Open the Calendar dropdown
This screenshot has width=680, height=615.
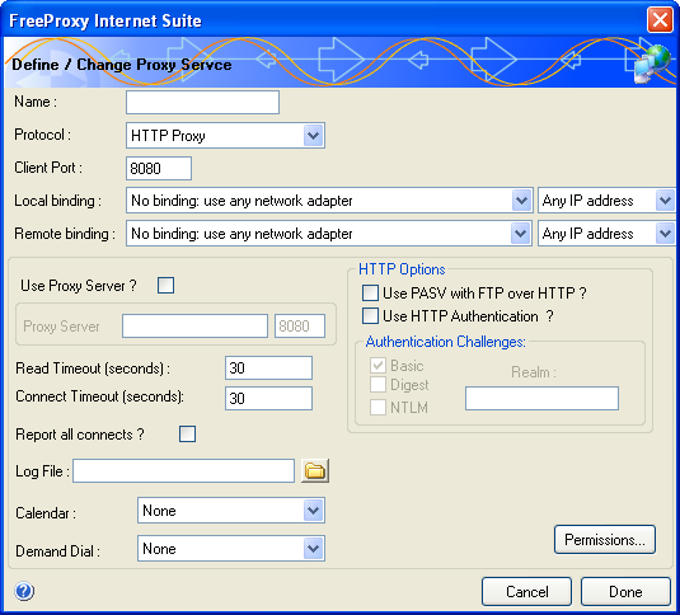click(x=231, y=510)
